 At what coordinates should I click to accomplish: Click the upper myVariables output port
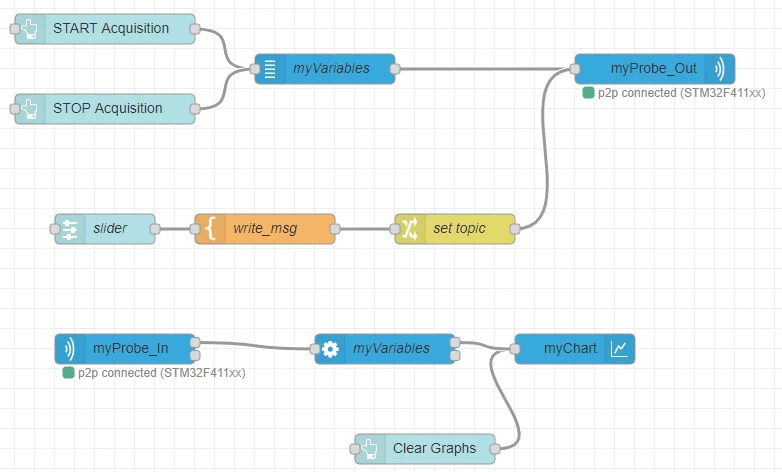395,69
